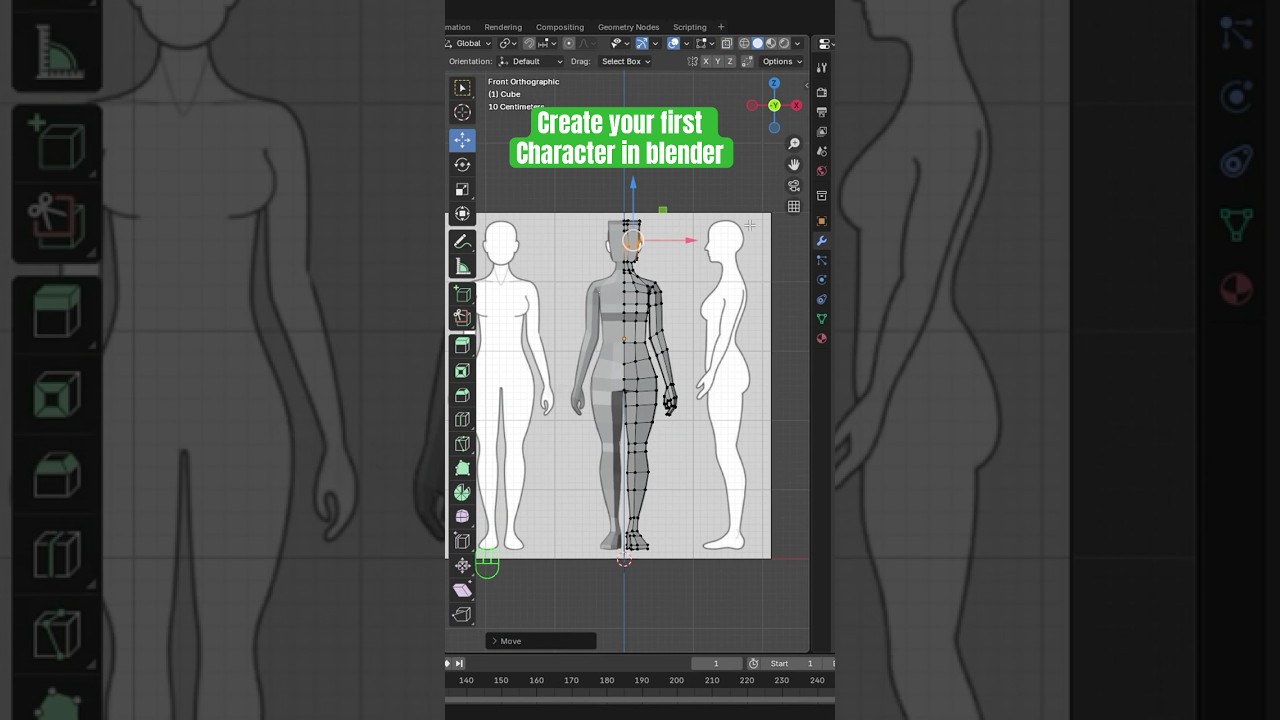
Task: Toggle the camera view icon
Action: (794, 185)
